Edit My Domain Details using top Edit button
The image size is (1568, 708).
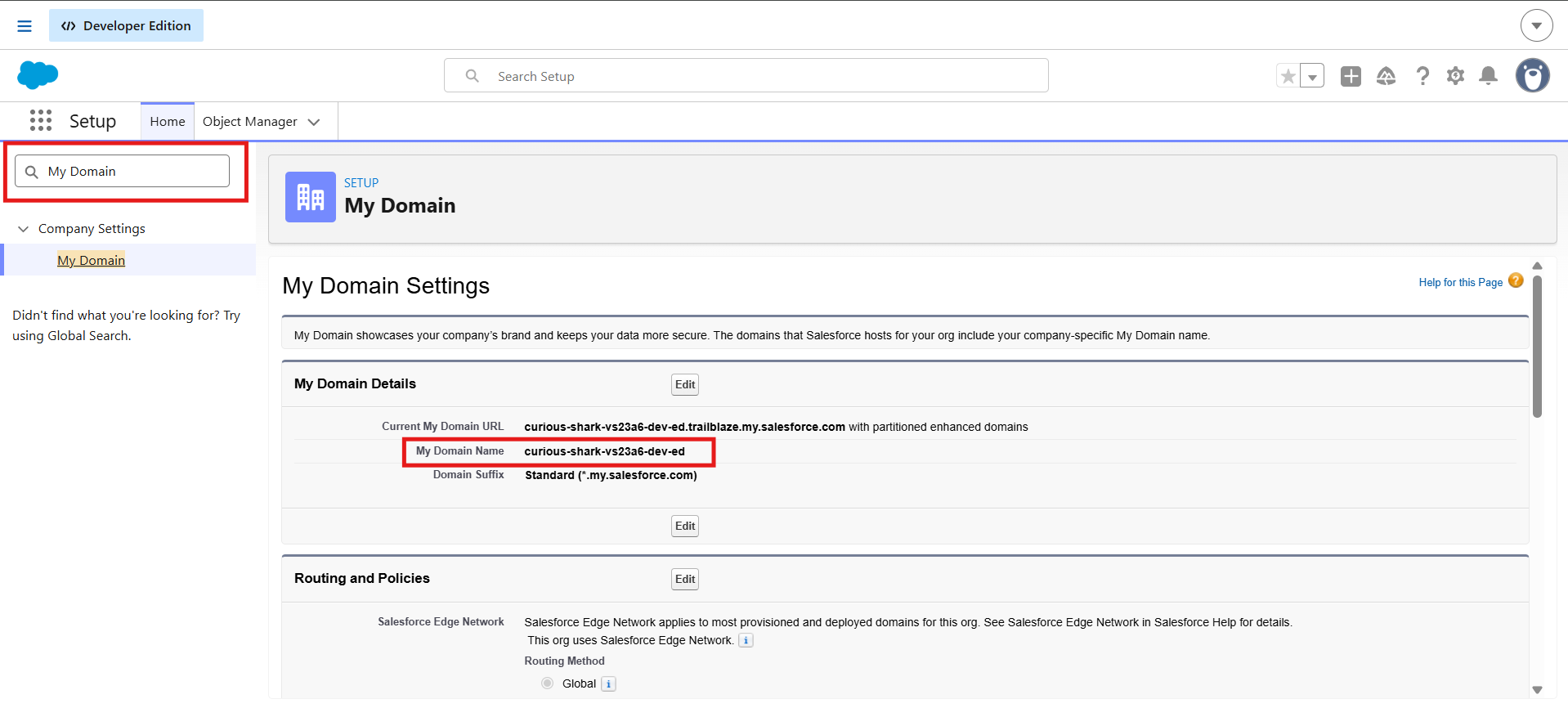pos(685,384)
